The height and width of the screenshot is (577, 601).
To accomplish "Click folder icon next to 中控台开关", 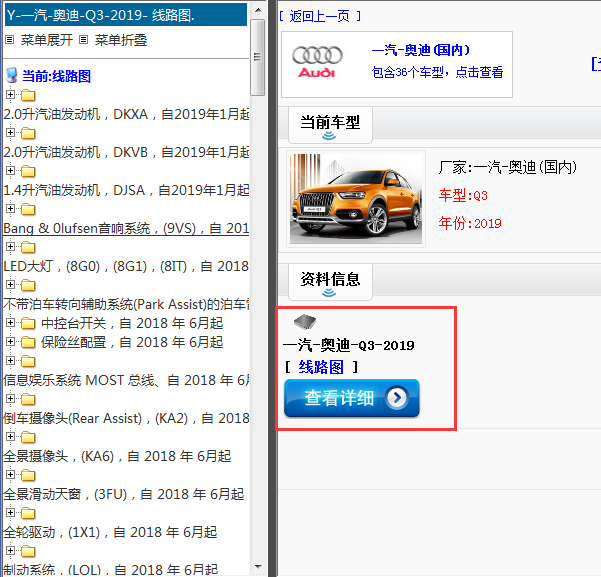I will (x=28, y=324).
